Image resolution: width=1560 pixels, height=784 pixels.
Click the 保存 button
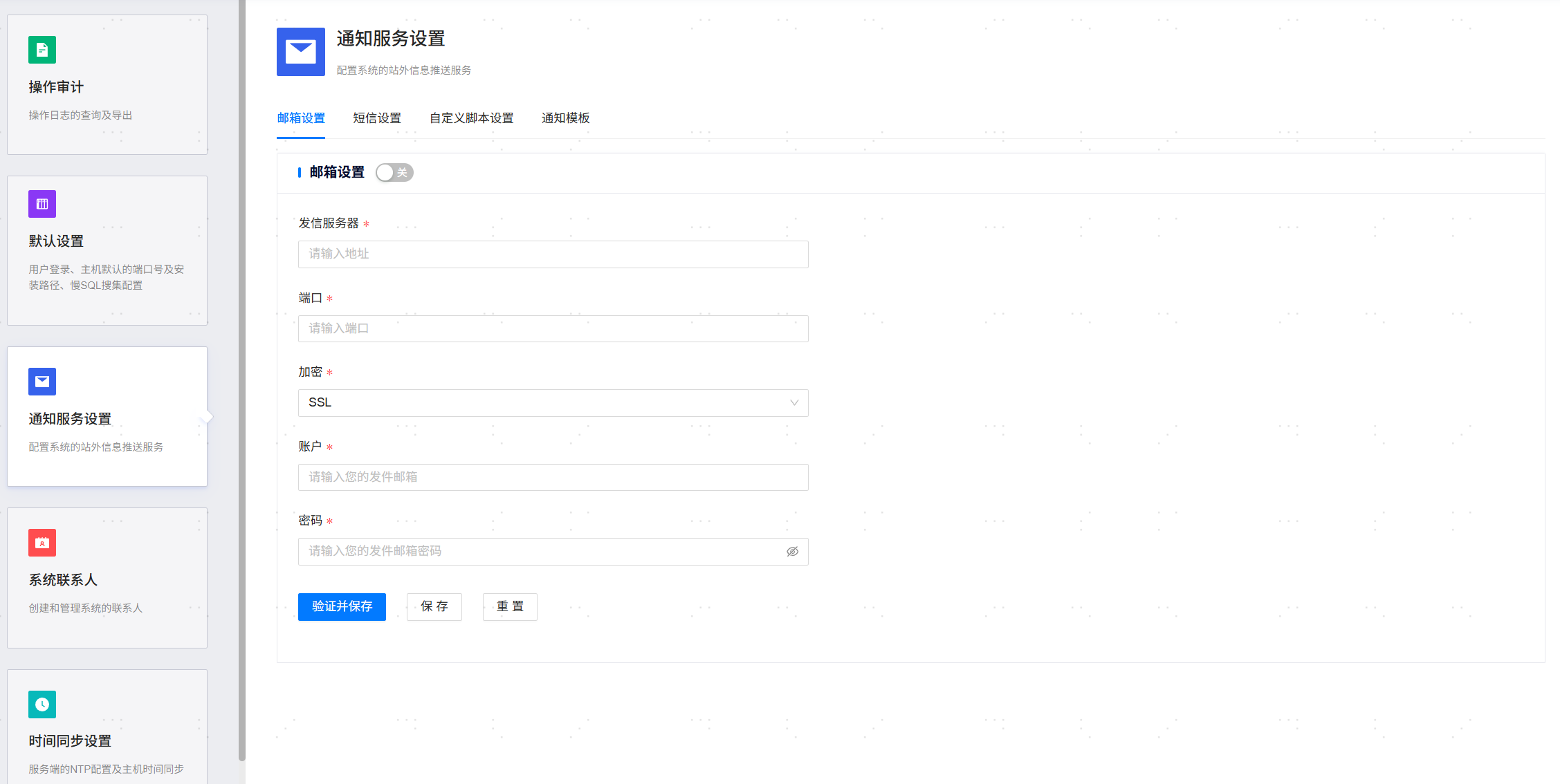pos(434,607)
